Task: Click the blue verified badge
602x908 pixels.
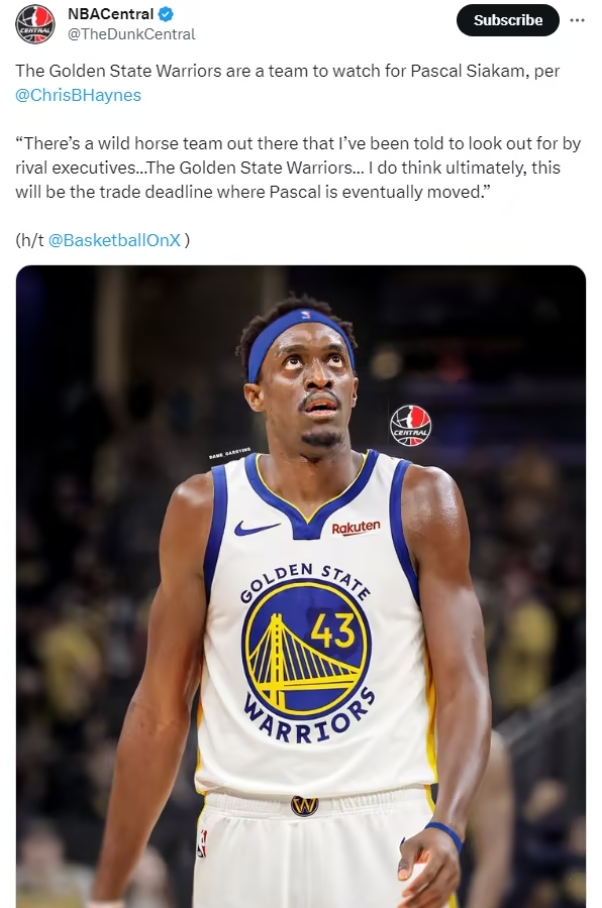Action: coord(166,13)
